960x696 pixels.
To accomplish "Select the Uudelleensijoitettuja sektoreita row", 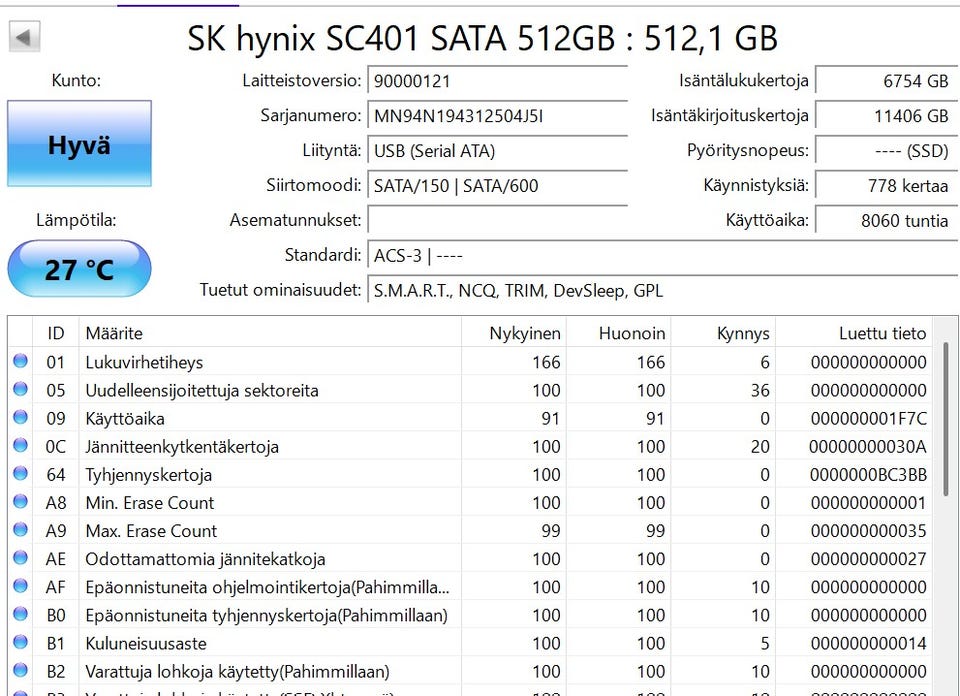I will point(270,390).
